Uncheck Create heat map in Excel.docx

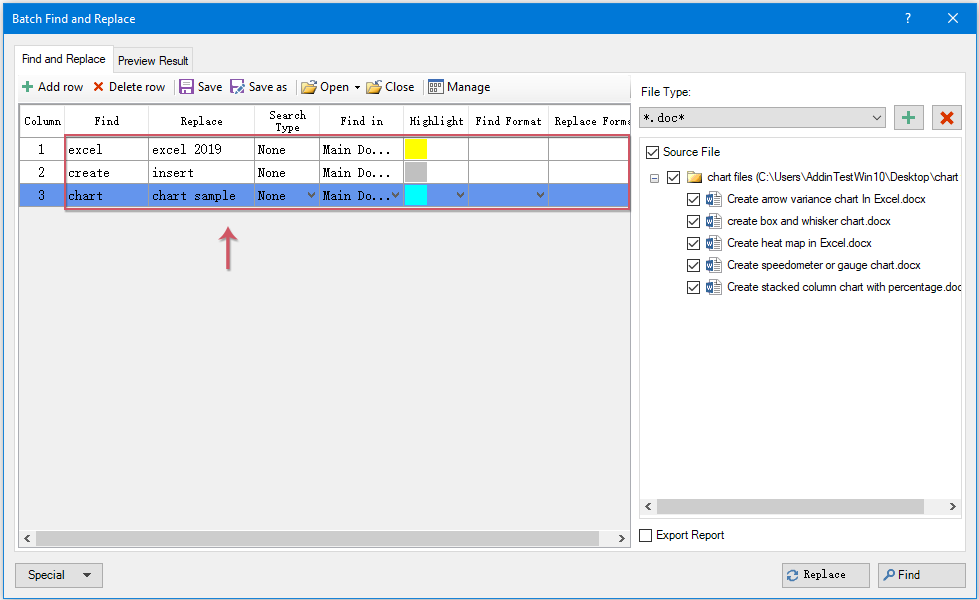pos(693,243)
